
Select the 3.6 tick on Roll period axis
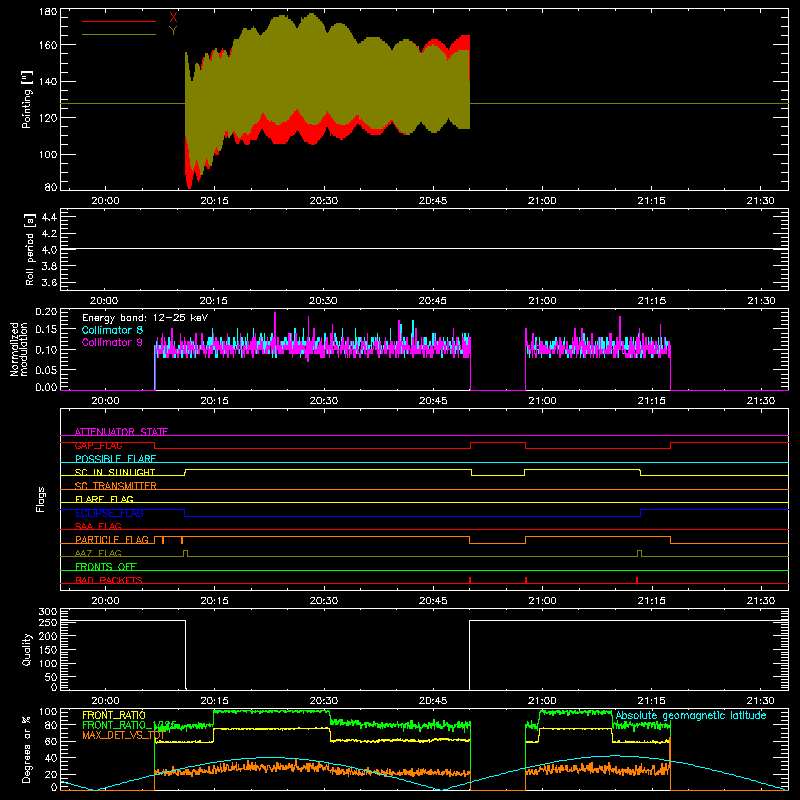point(49,282)
